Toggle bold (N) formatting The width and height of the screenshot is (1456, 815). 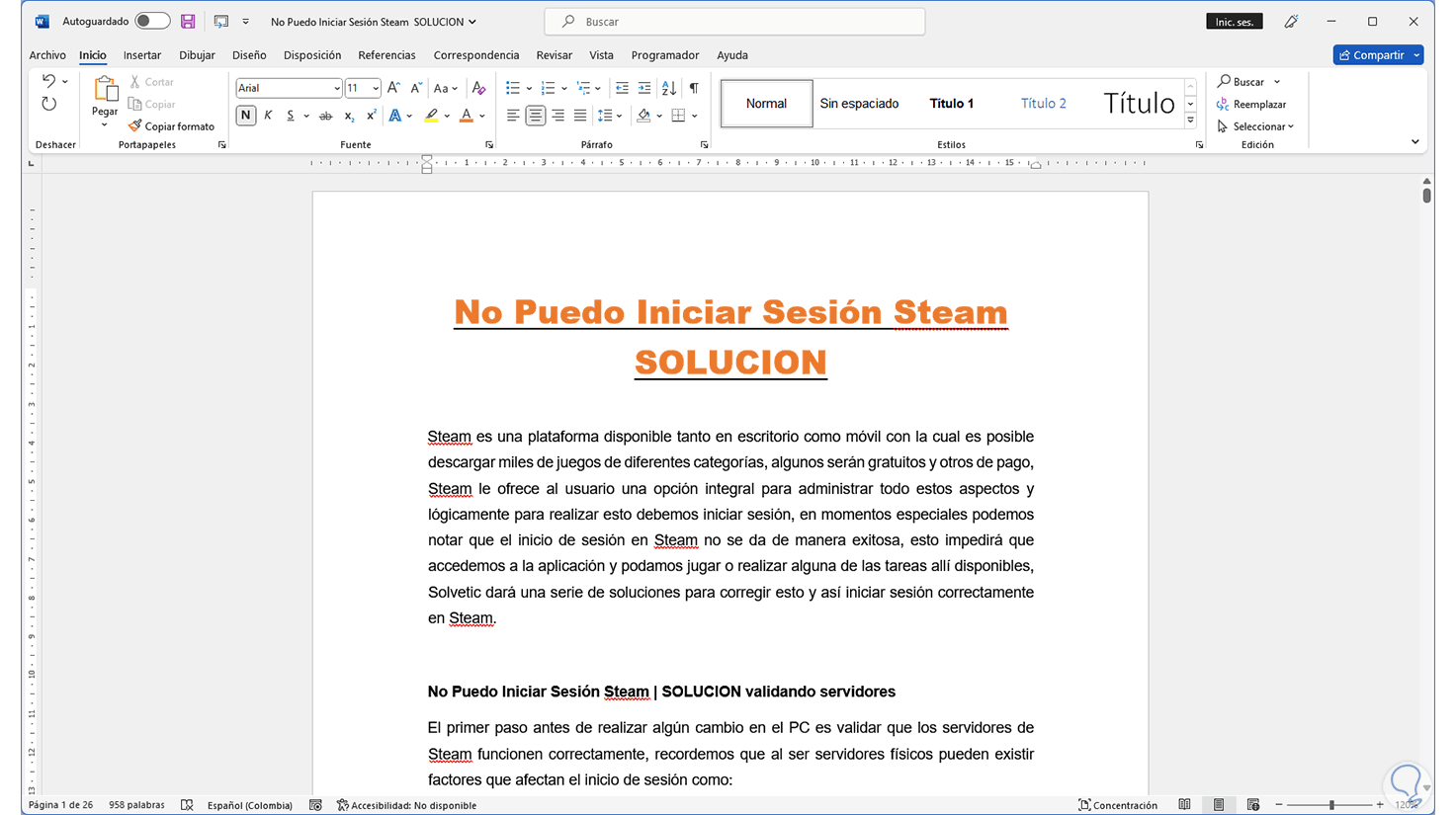click(x=245, y=116)
